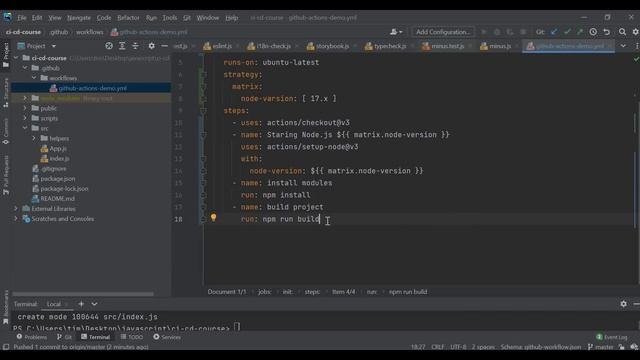The image size is (640, 360).
Task: Open the Git menu
Action: click(x=187, y=18)
